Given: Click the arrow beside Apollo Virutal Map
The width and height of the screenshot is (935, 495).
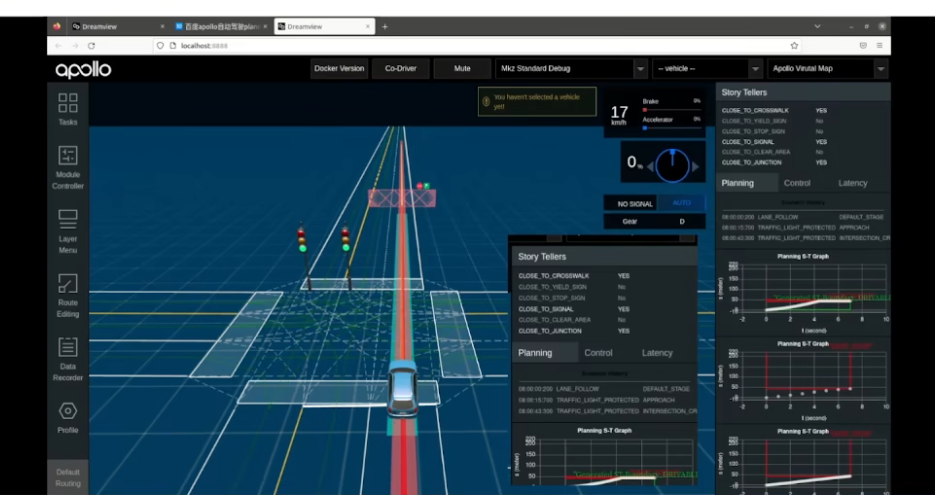Looking at the screenshot, I should coord(881,69).
